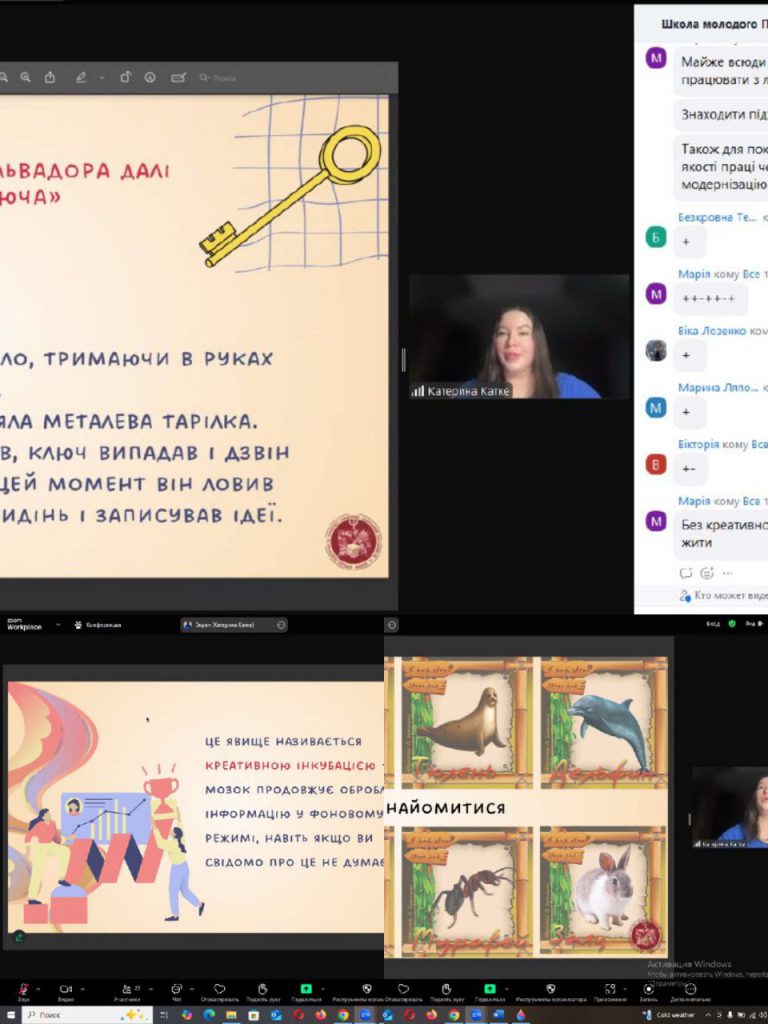Select the small speaker video thumbnail
This screenshot has width=768, height=1024.
click(730, 808)
